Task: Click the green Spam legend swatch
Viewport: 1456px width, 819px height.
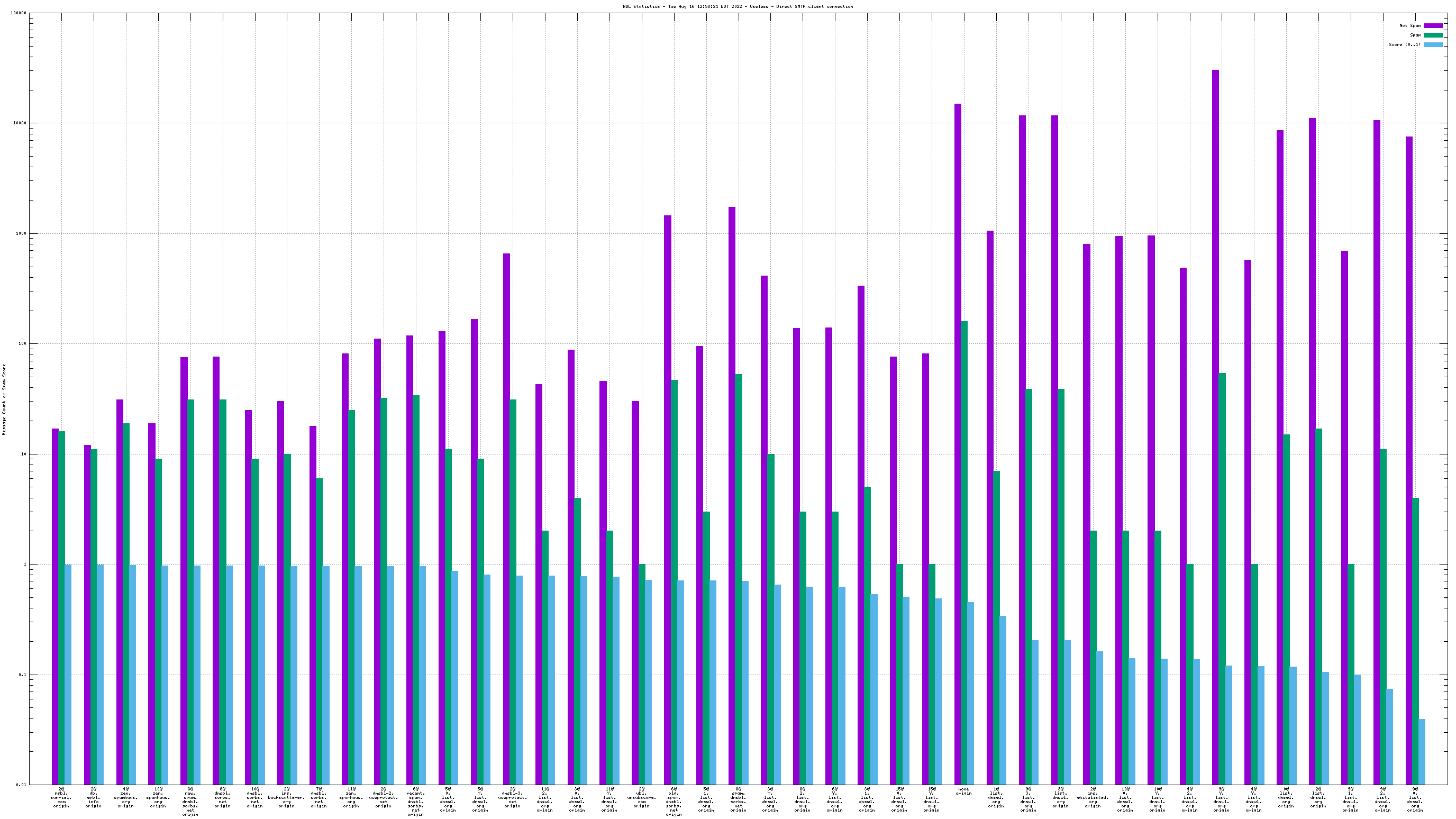Action: pos(1432,35)
